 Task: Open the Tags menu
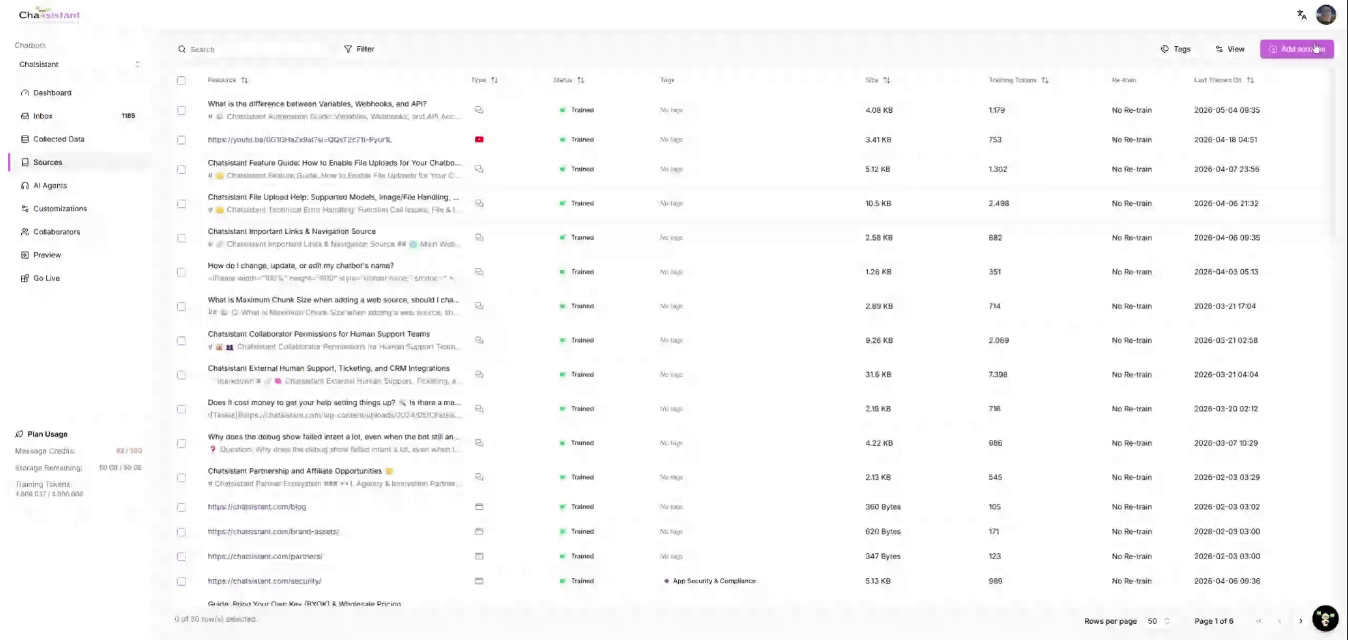coord(1176,49)
